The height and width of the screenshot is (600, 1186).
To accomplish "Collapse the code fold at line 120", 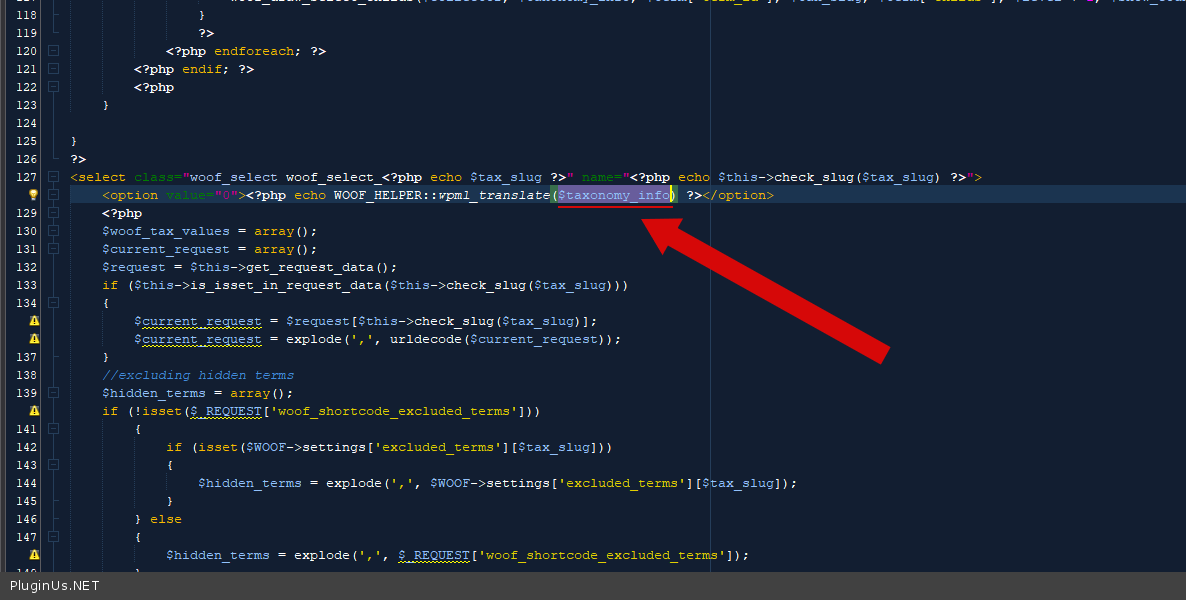I will point(54,51).
